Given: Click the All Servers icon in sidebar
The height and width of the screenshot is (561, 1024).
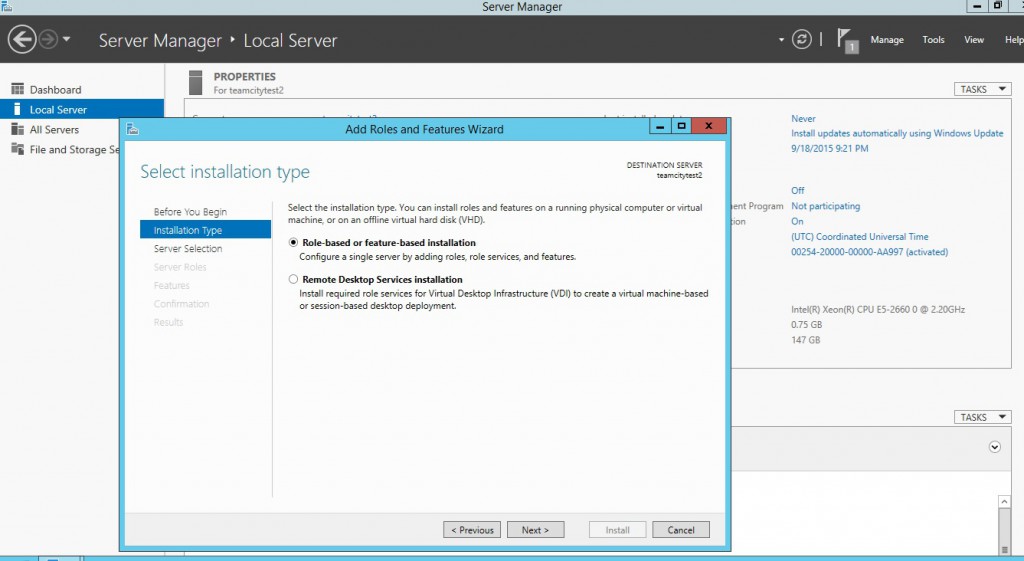Looking at the screenshot, I should coord(18,129).
